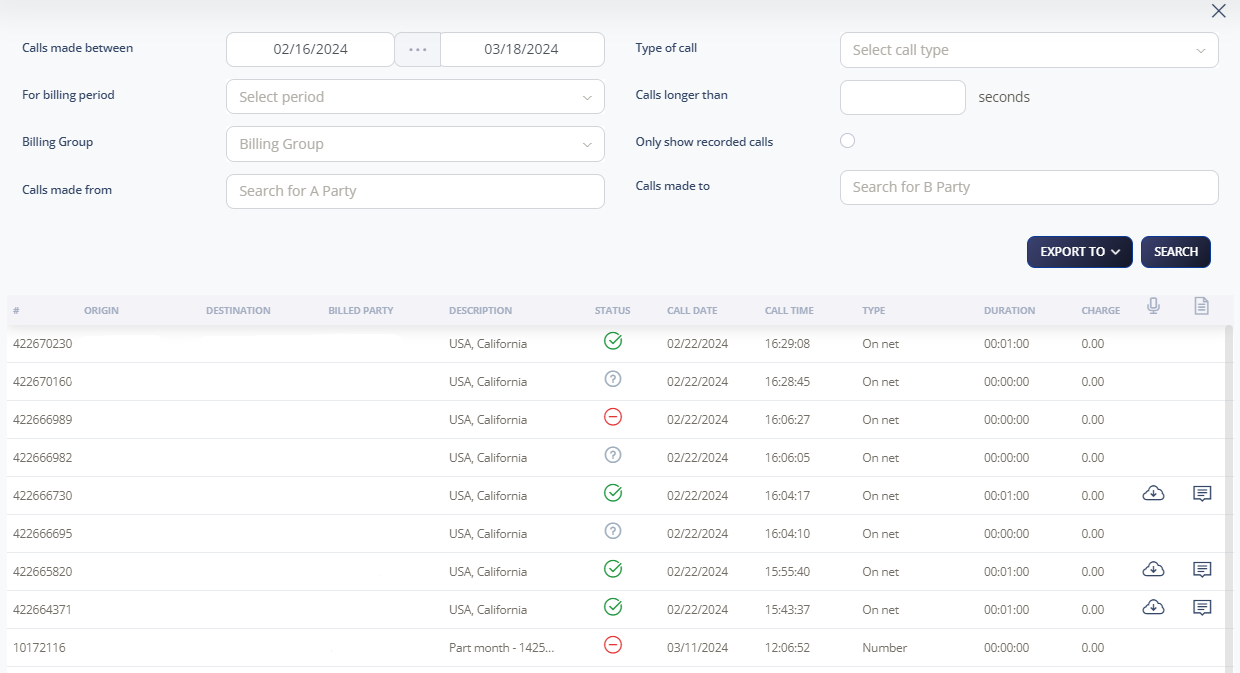Click green check status of call 422670230
Screen dimensions: 1240x673
pyautogui.click(x=613, y=342)
